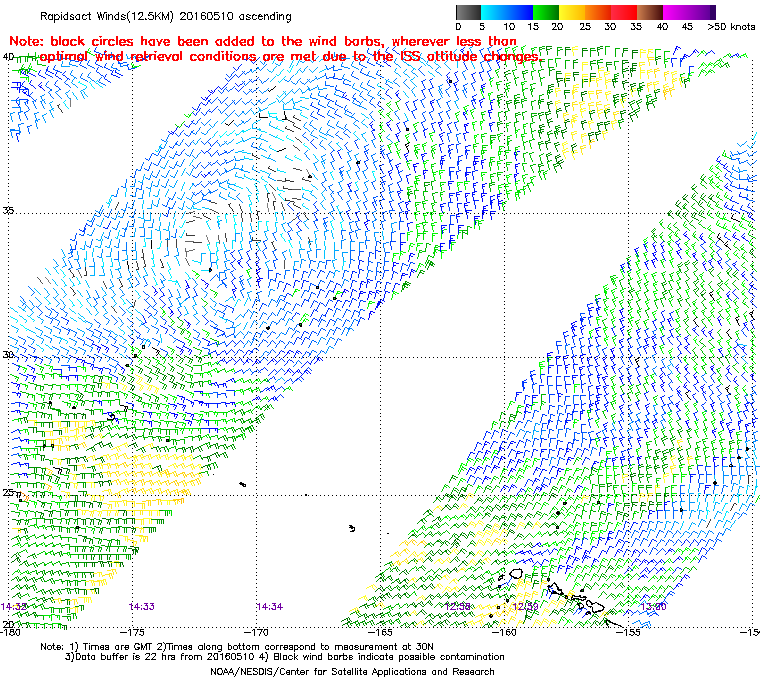The image size is (760, 688).
Task: Click the red 'optimal wind retrieval conditions' line
Action: click(290, 57)
